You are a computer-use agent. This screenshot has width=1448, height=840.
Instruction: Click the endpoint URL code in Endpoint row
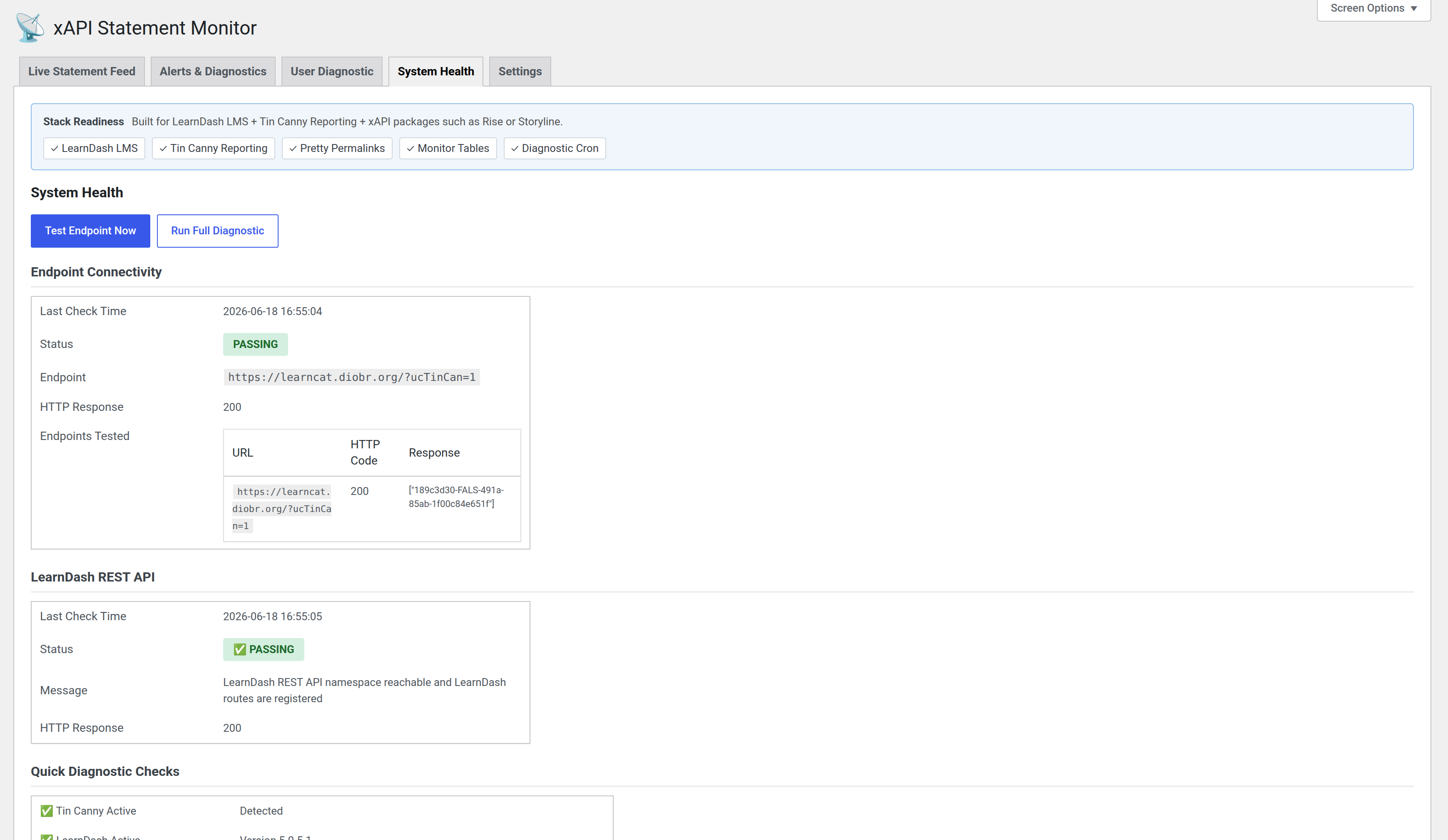tap(352, 377)
